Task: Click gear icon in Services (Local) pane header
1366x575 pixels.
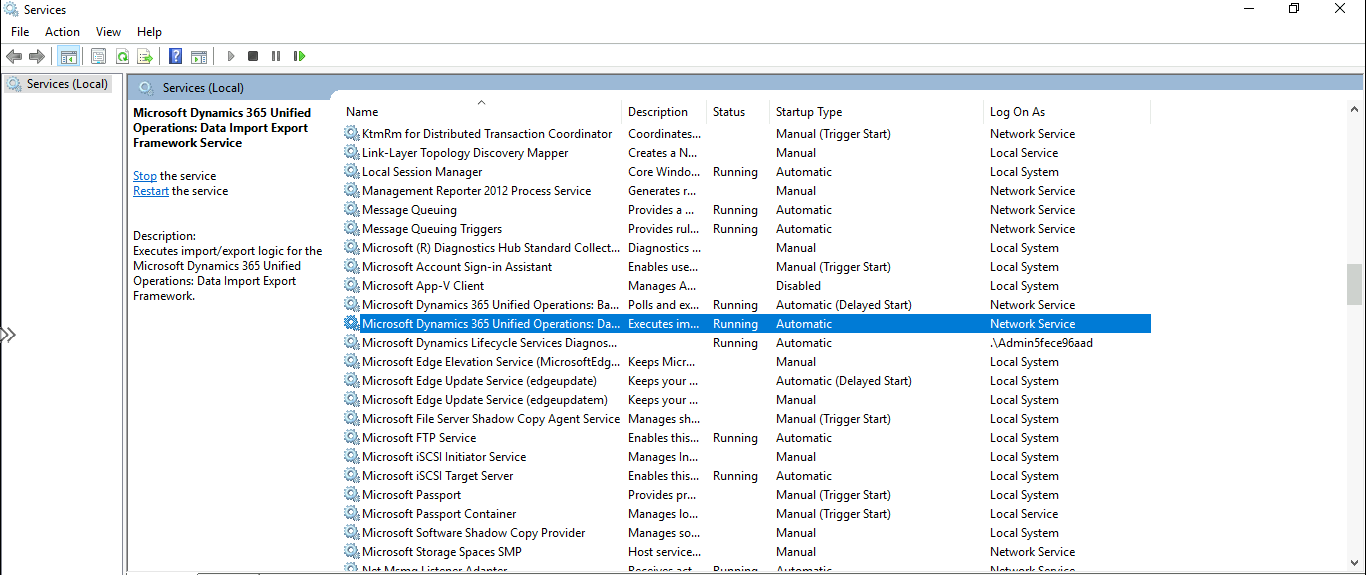Action: tap(146, 88)
